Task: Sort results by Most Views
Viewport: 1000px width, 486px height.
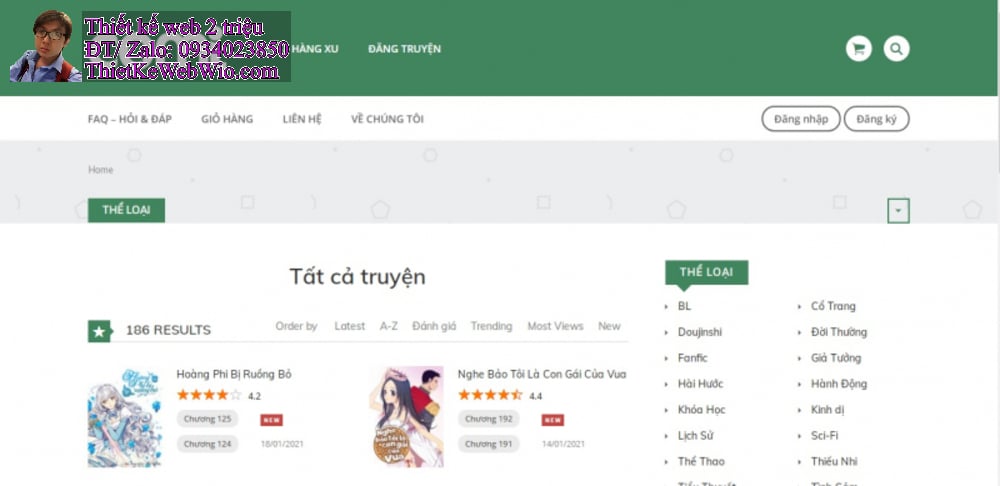Action: point(555,326)
